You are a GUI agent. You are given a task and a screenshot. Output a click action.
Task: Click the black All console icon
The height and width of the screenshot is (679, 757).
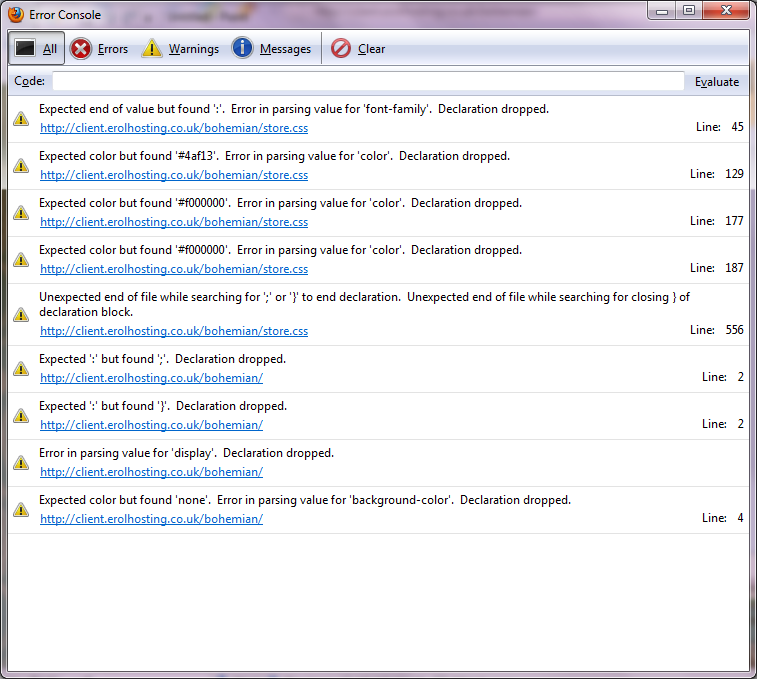coord(25,48)
